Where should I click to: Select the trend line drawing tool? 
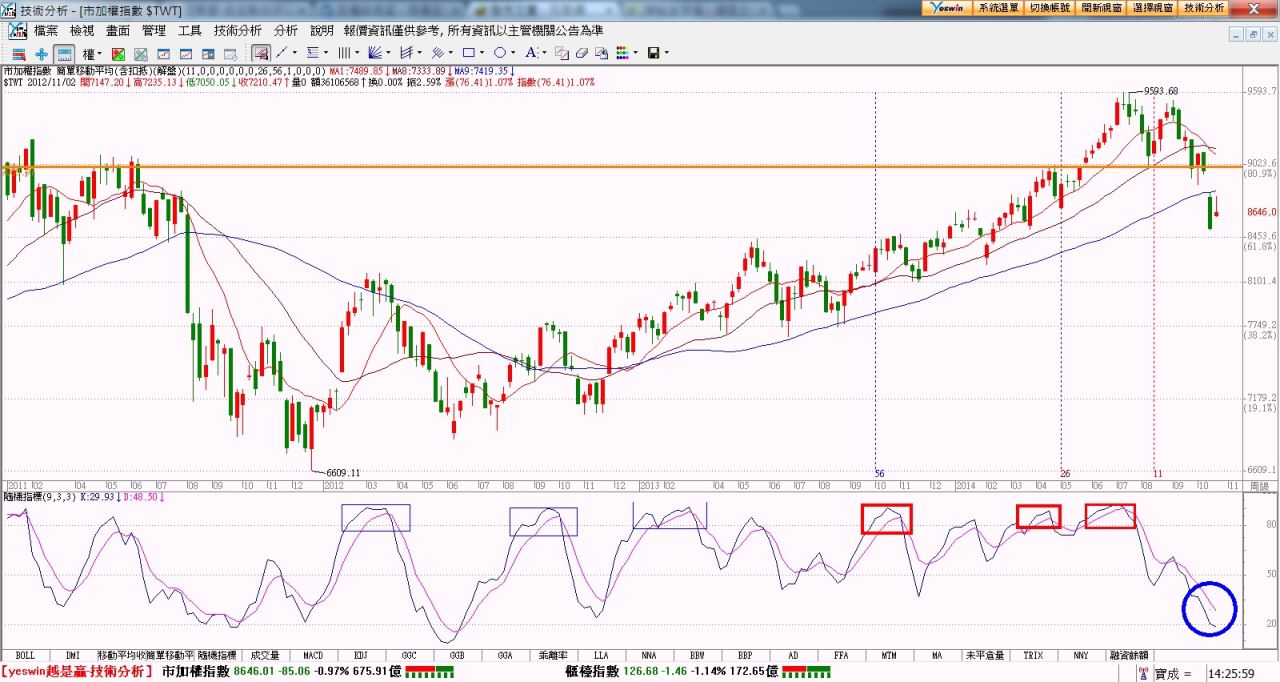(282, 53)
